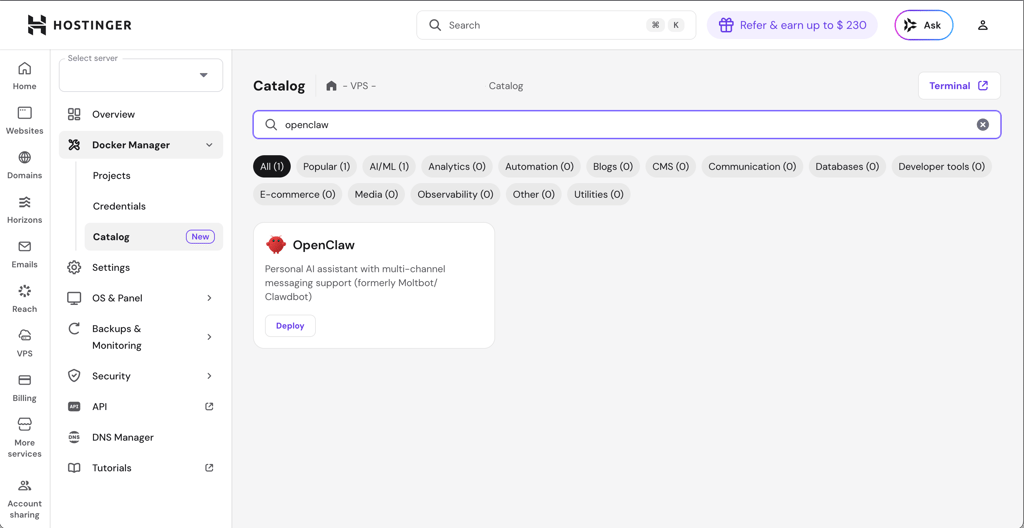Click the OpenClaw red mascot icon
1024x528 pixels.
point(276,245)
